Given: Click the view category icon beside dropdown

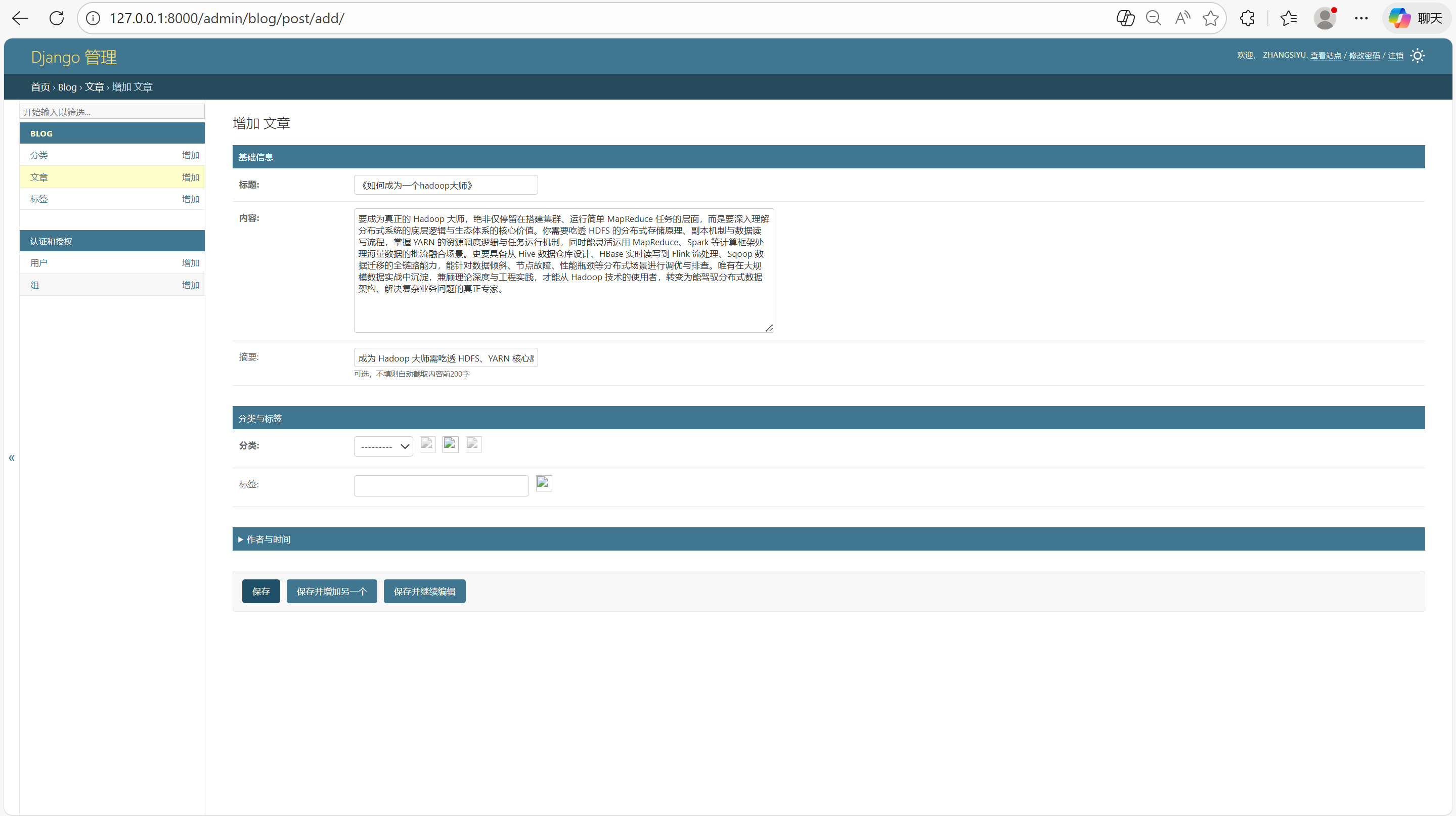Looking at the screenshot, I should tap(474, 444).
